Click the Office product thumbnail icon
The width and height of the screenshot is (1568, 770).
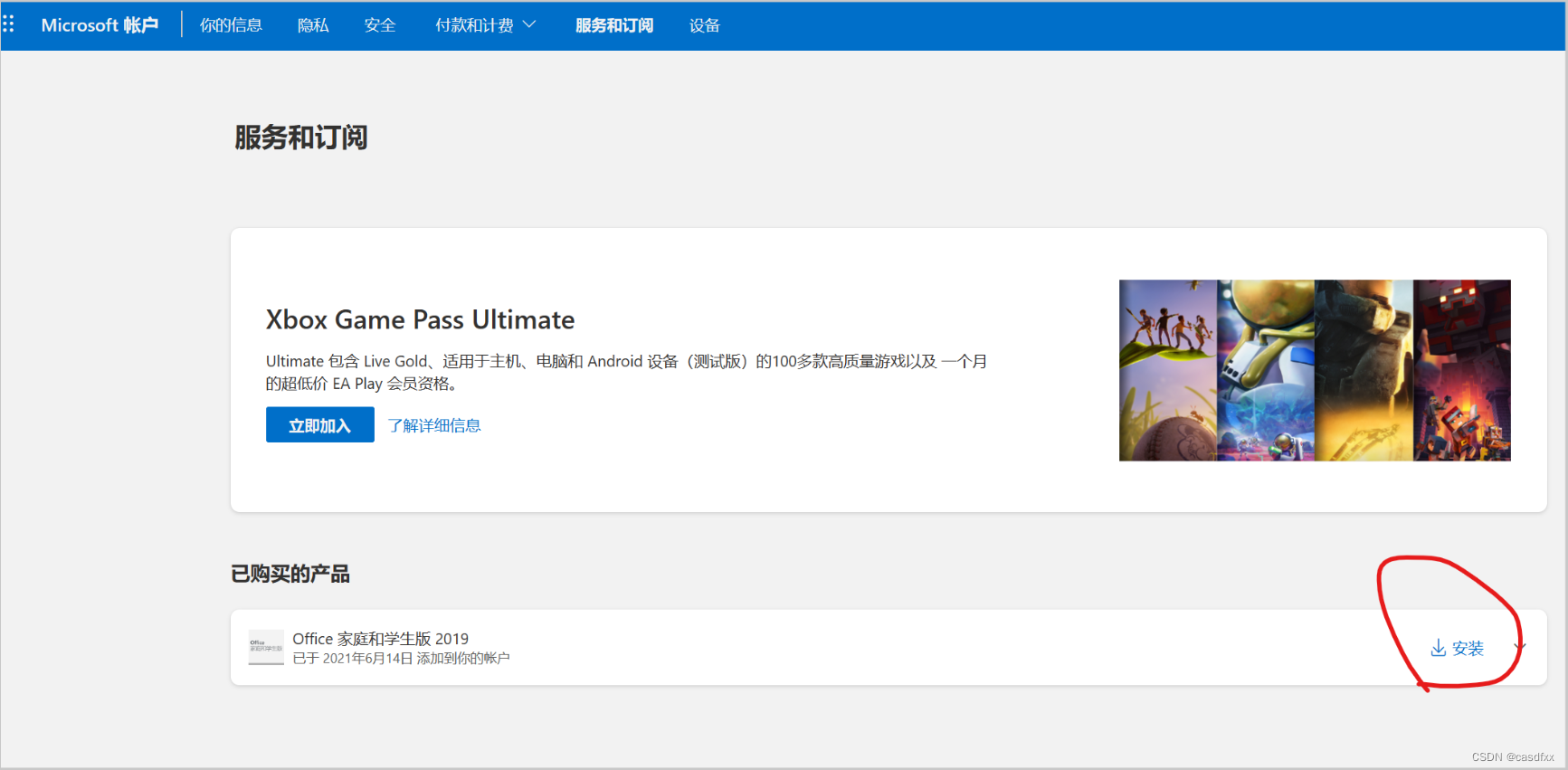[266, 647]
